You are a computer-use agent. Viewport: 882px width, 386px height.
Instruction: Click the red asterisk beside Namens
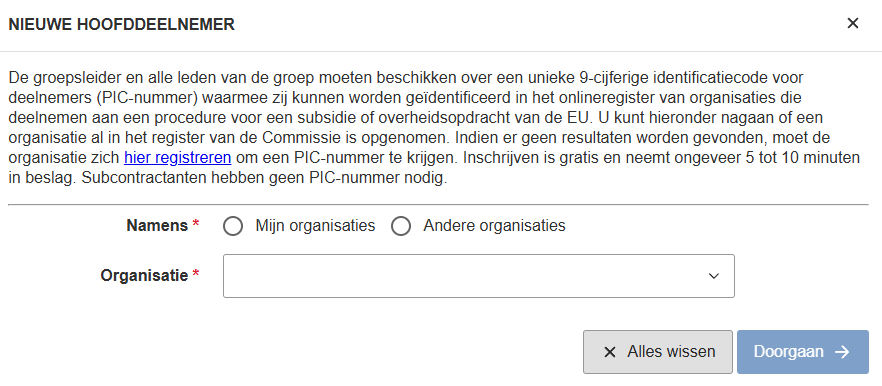196,225
